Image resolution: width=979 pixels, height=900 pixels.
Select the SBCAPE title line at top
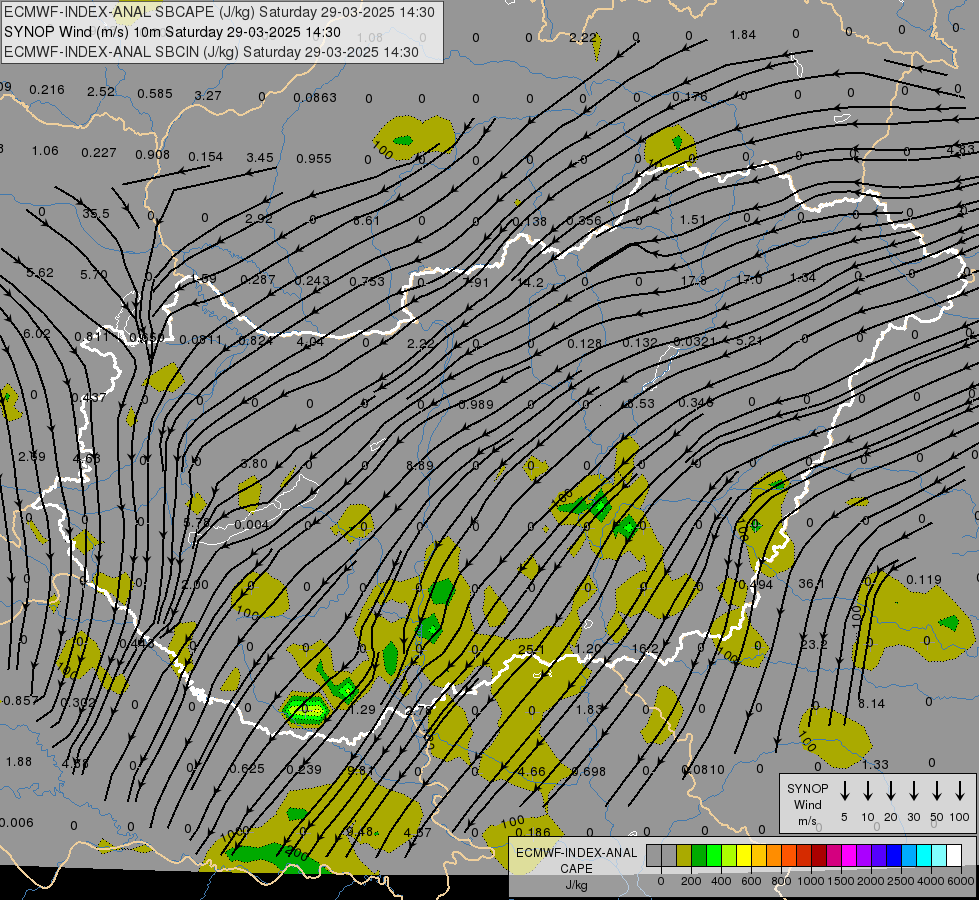[x=219, y=12]
